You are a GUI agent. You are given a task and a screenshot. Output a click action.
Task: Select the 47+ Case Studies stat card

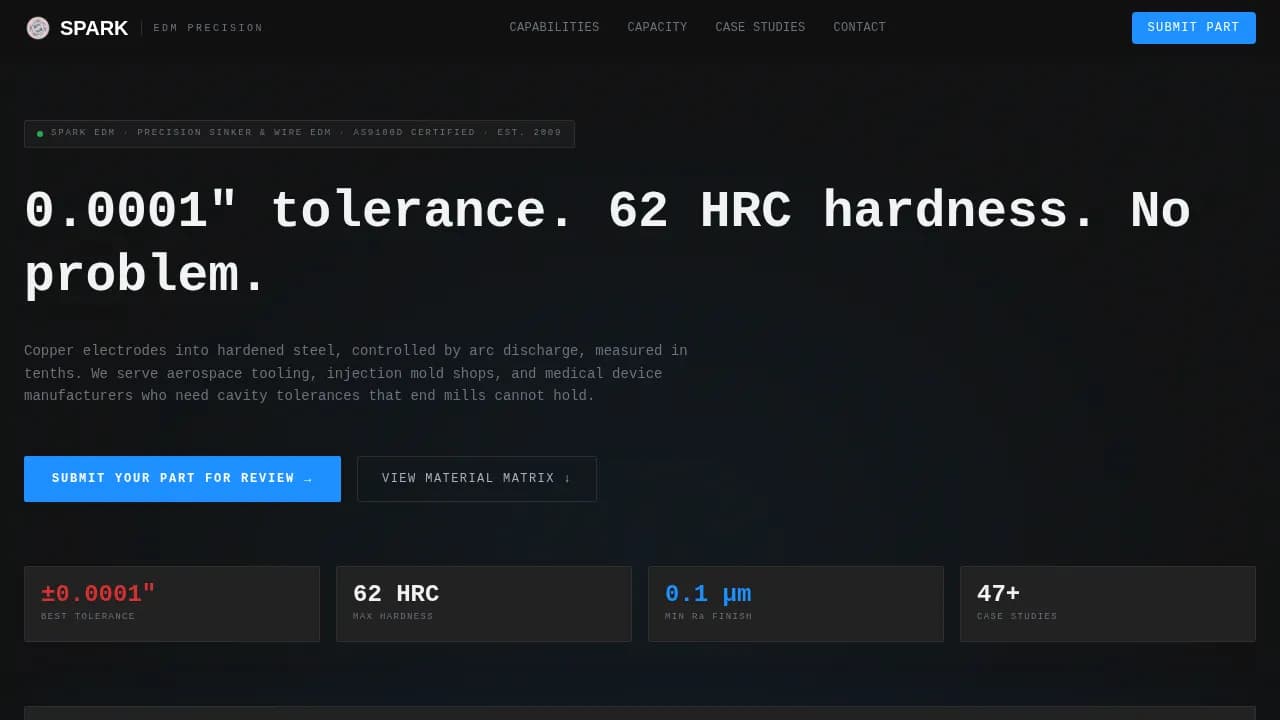click(1108, 604)
